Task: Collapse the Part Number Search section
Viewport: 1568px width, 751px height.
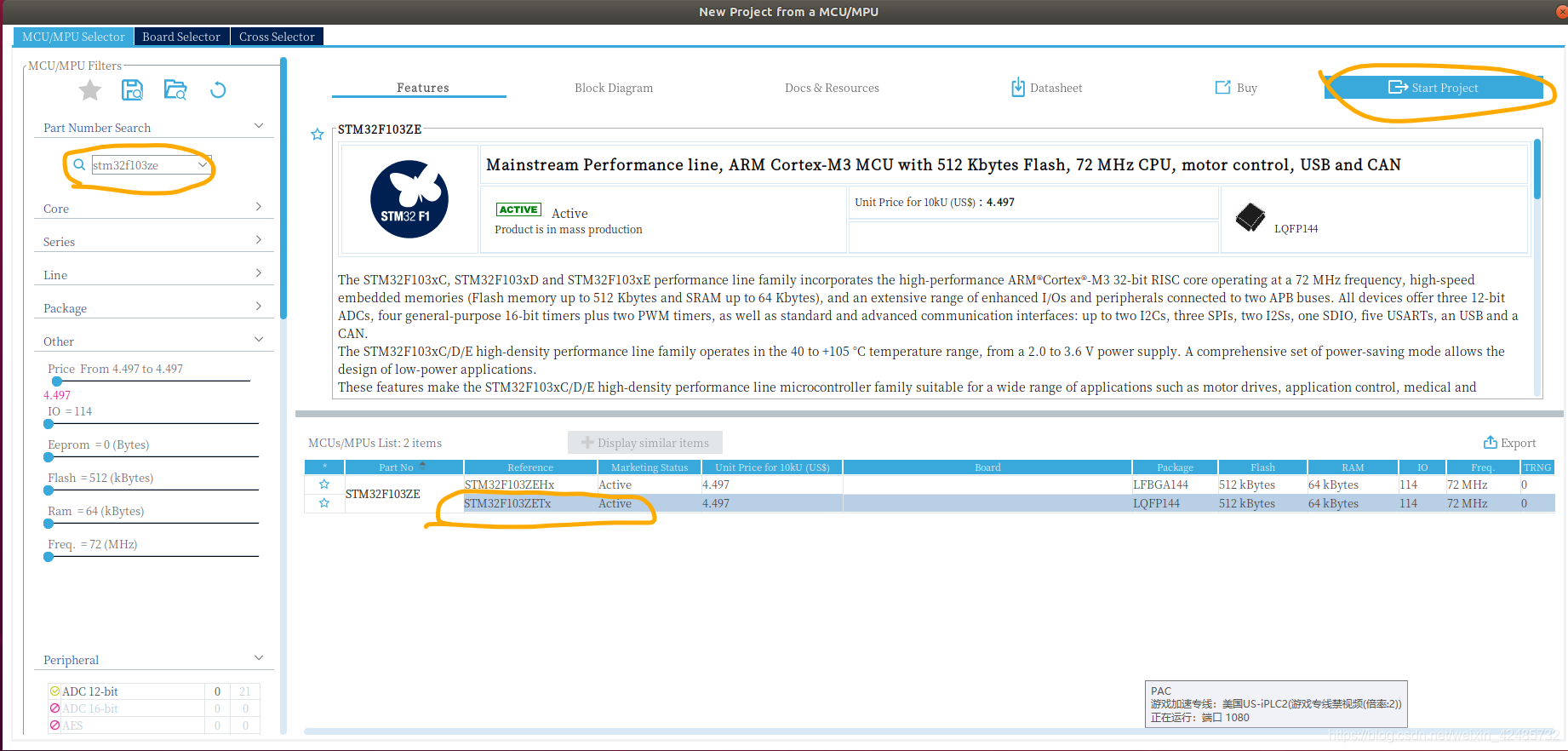Action: (x=259, y=126)
